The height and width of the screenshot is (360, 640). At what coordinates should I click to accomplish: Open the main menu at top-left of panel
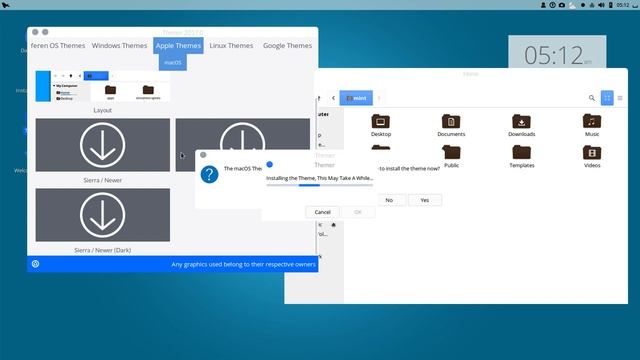point(6,5)
